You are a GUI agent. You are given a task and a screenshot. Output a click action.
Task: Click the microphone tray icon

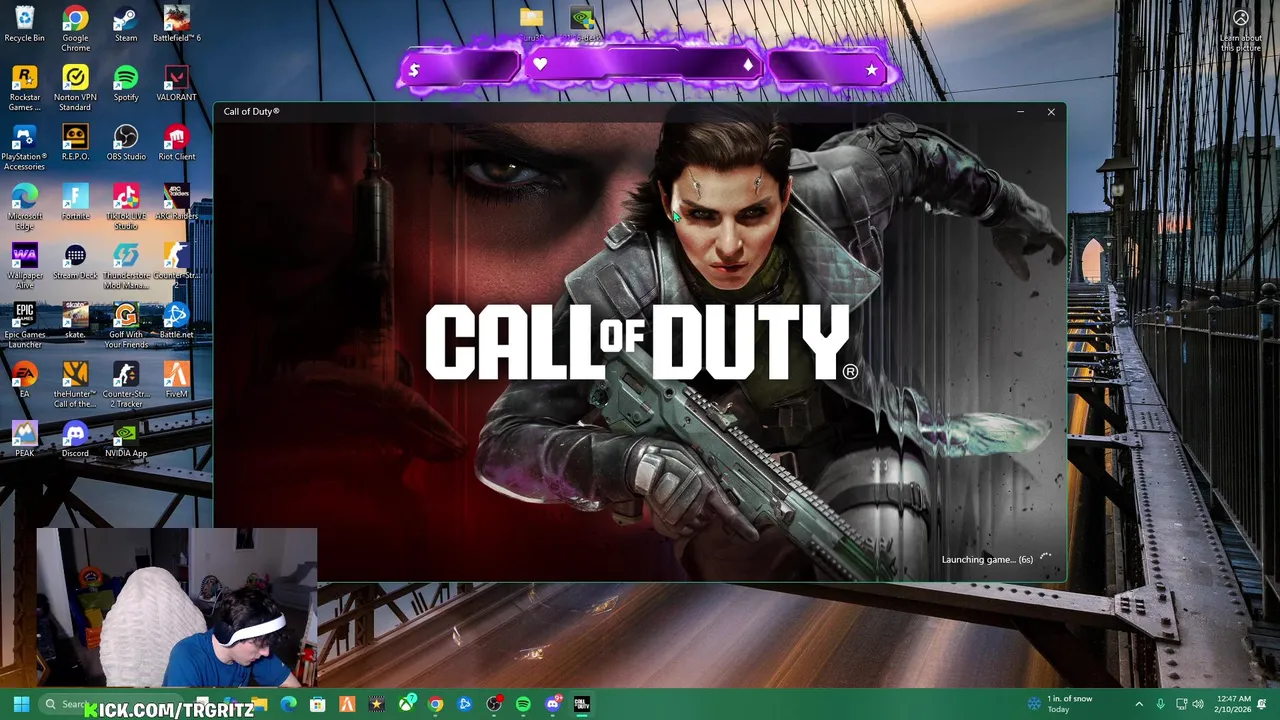[x=1160, y=704]
